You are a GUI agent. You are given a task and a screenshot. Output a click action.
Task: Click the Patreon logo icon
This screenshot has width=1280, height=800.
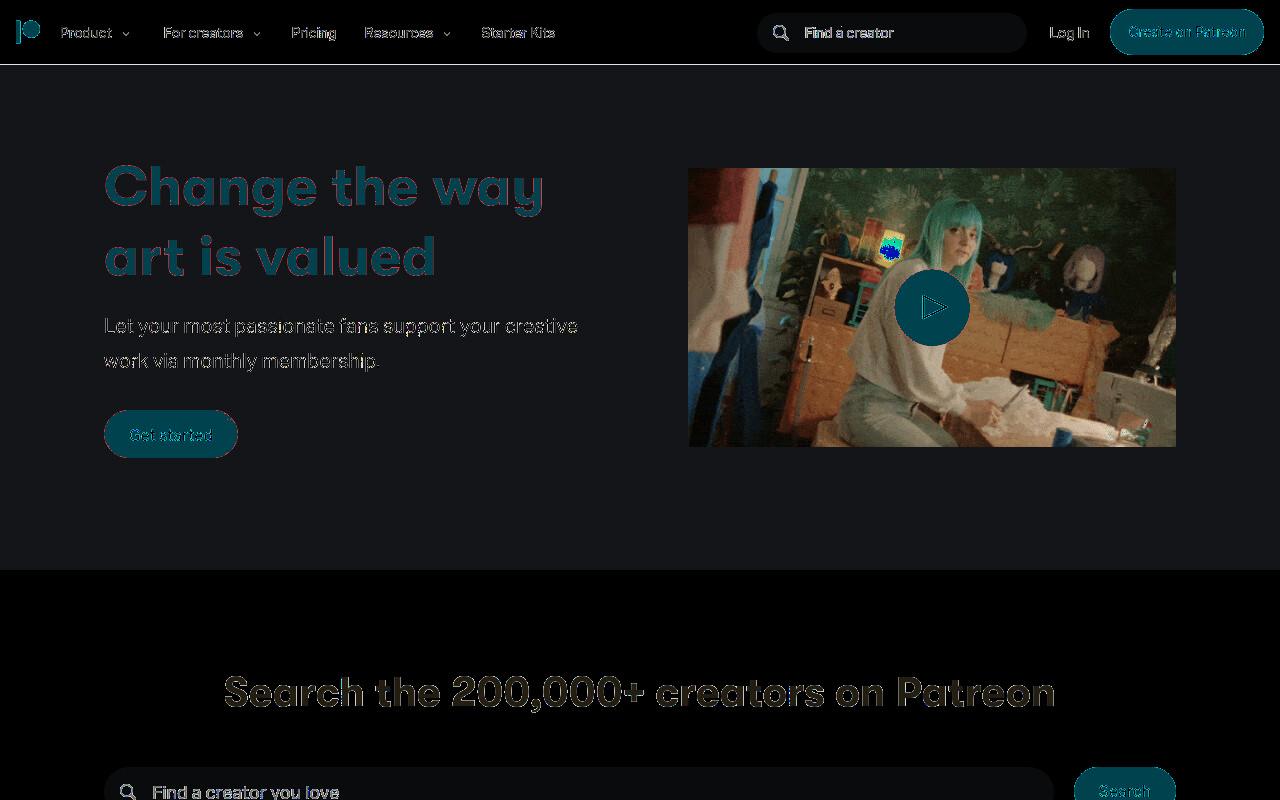coord(28,32)
